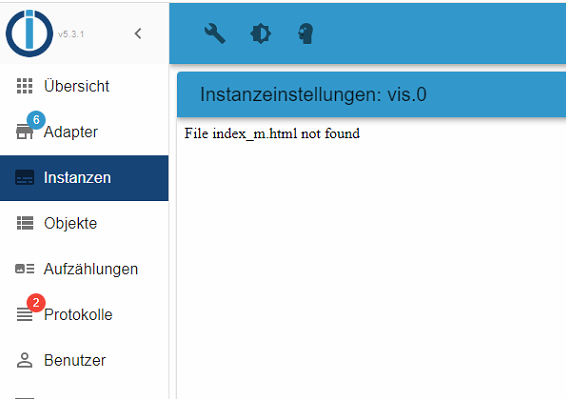Open the Protokolle log view
Viewport: 566px width, 399px height.
point(84,315)
